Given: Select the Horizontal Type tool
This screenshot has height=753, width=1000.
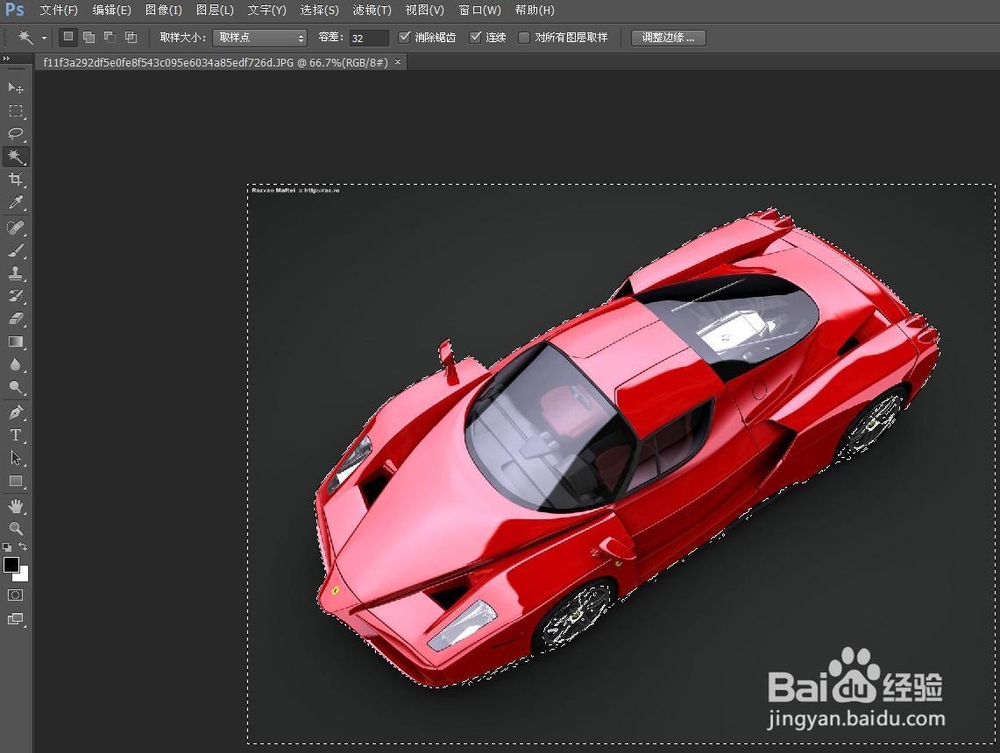Looking at the screenshot, I should (16, 435).
